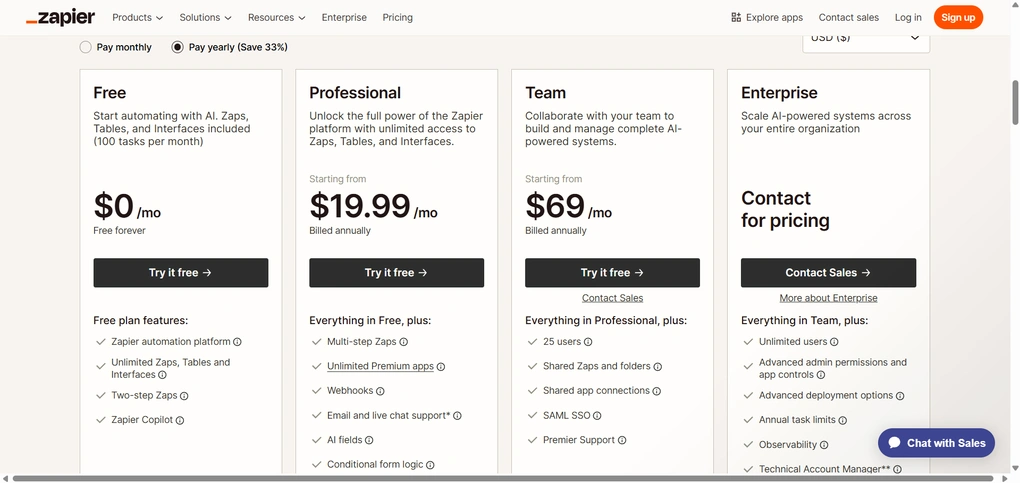Open the Chat with Sales widget

coord(936,443)
